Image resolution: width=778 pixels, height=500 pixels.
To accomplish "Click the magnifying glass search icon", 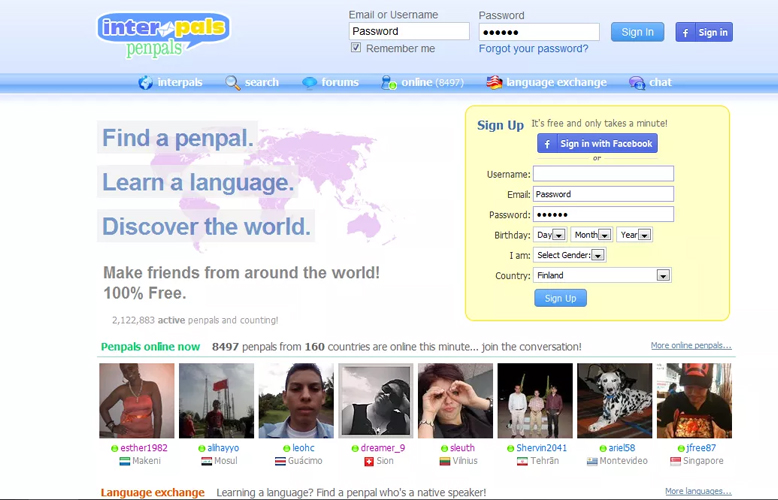I will (x=233, y=83).
